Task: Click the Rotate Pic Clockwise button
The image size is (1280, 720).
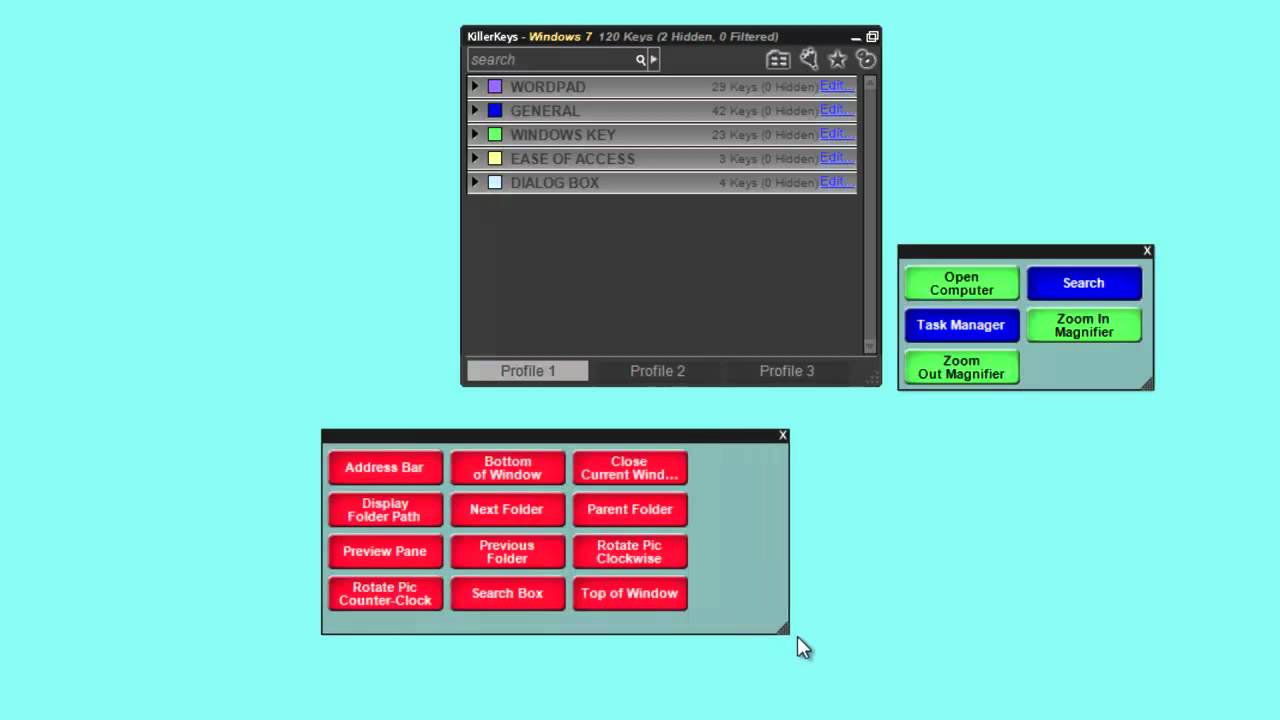Action: tap(630, 552)
